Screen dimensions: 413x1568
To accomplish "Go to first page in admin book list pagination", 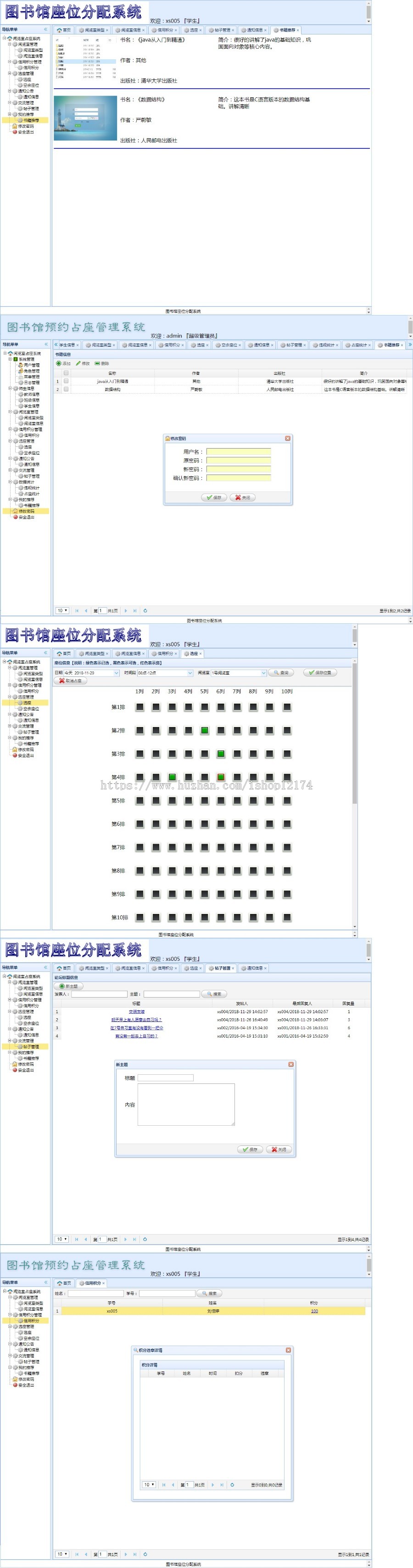I will coord(77,610).
